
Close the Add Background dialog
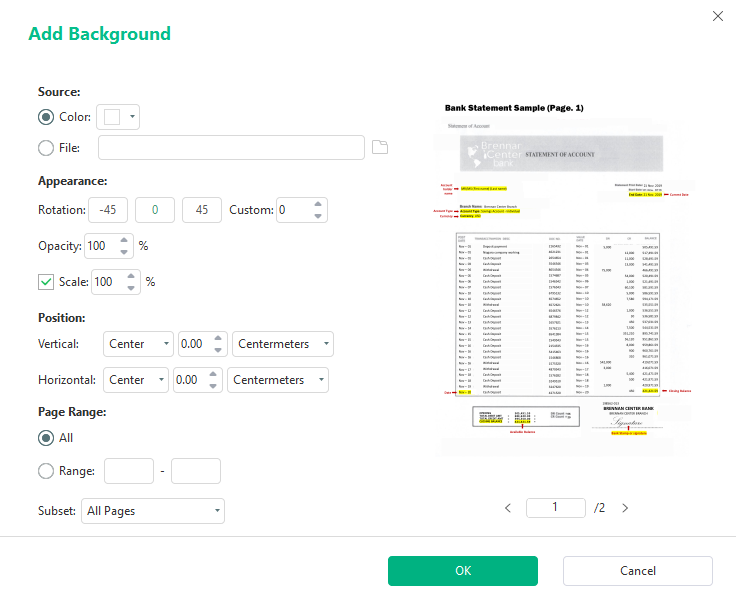(718, 16)
